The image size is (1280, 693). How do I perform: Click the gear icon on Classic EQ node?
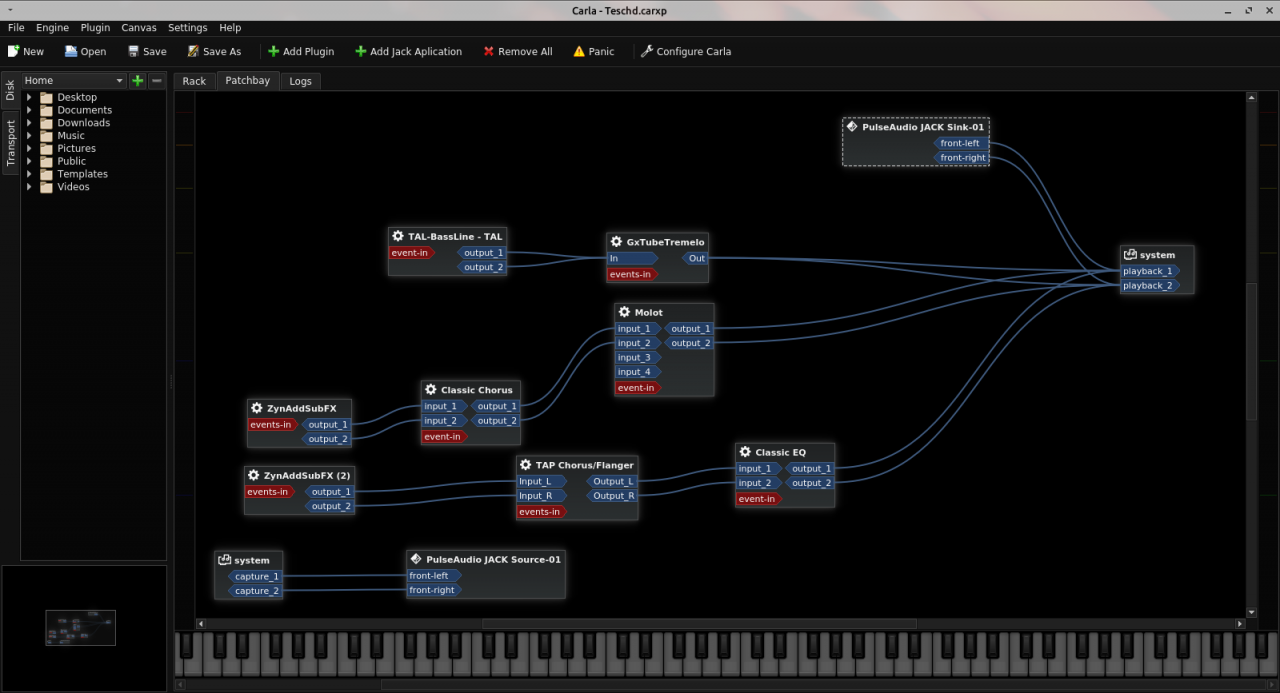coord(745,452)
